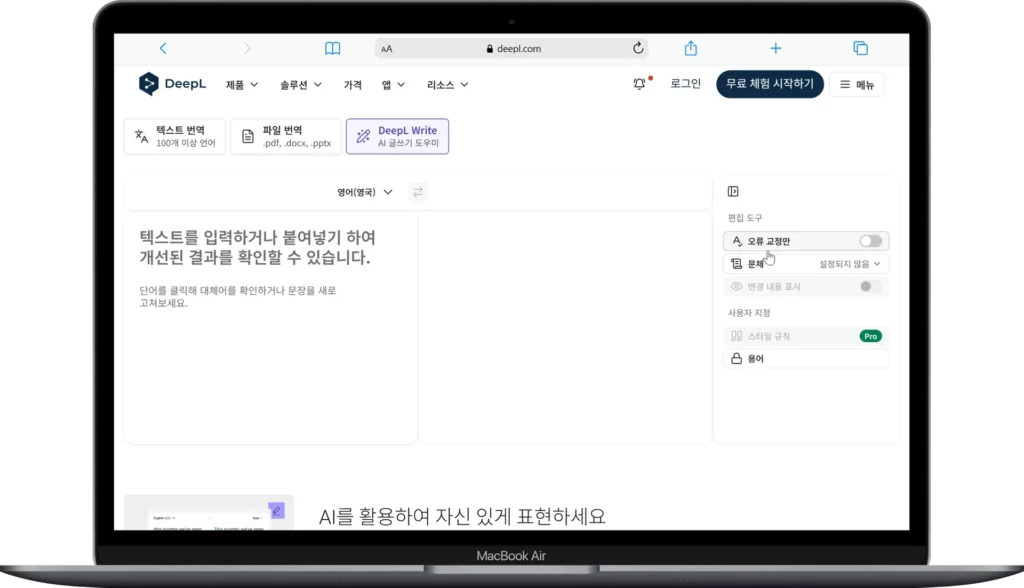Expand the 제품 menu
The image size is (1024, 588).
[x=242, y=85]
